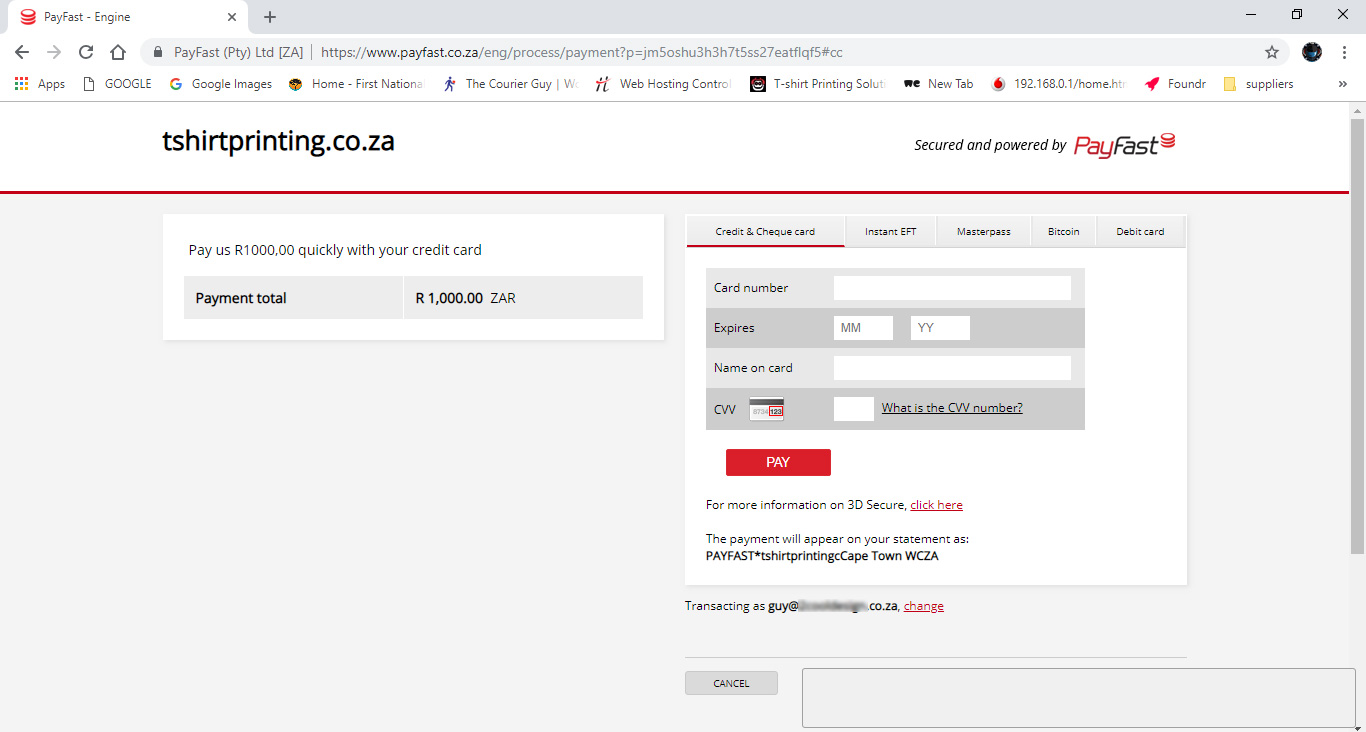Viewport: 1366px width, 732px height.
Task: Open Chrome's three-dot menu
Action: pos(1344,52)
